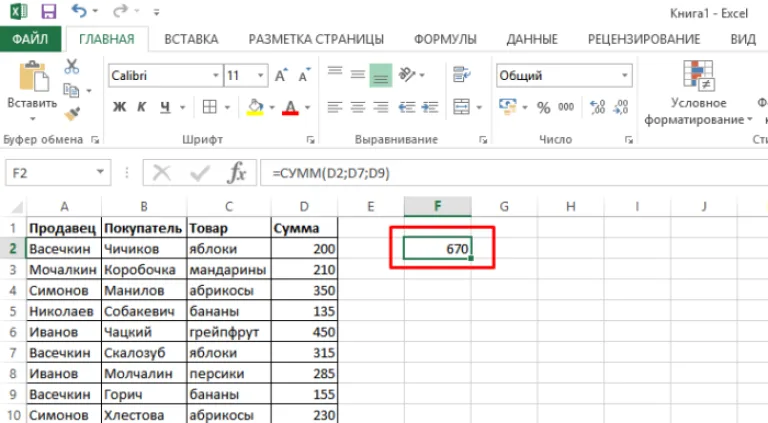This screenshot has height=423, width=768.
Task: Open the Calibri font name dropdown
Action: 215,75
